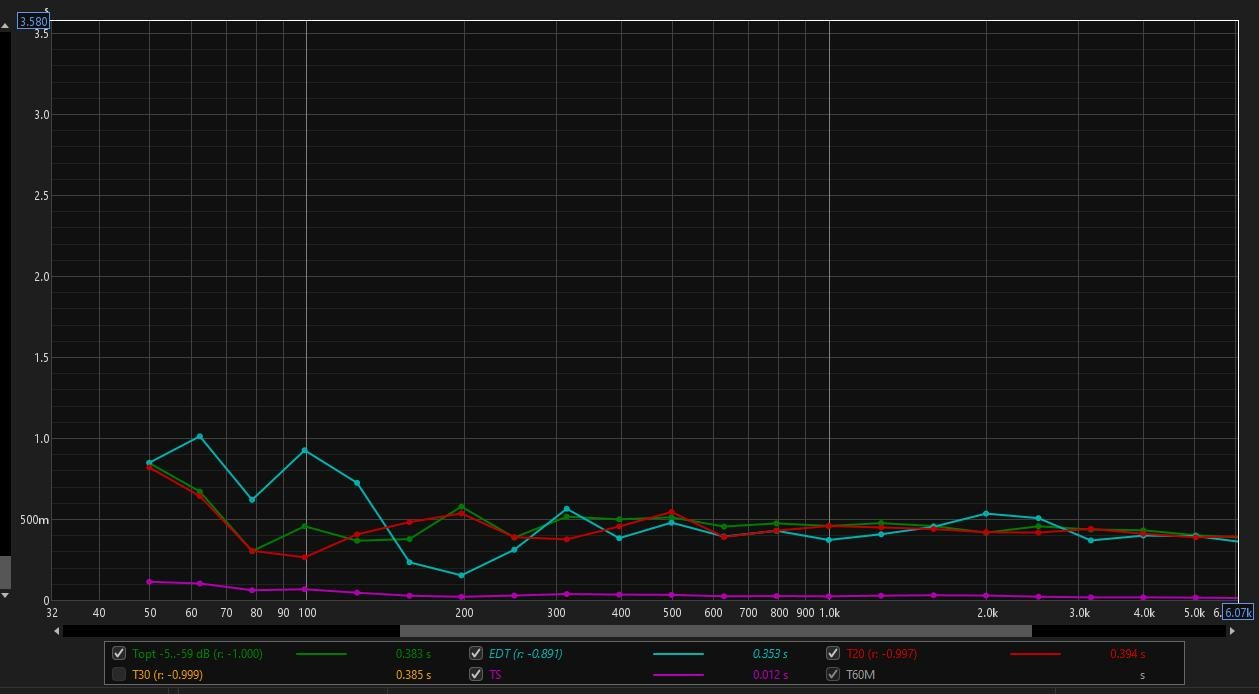Click the EDT peak point near 60 Hz

(x=200, y=436)
